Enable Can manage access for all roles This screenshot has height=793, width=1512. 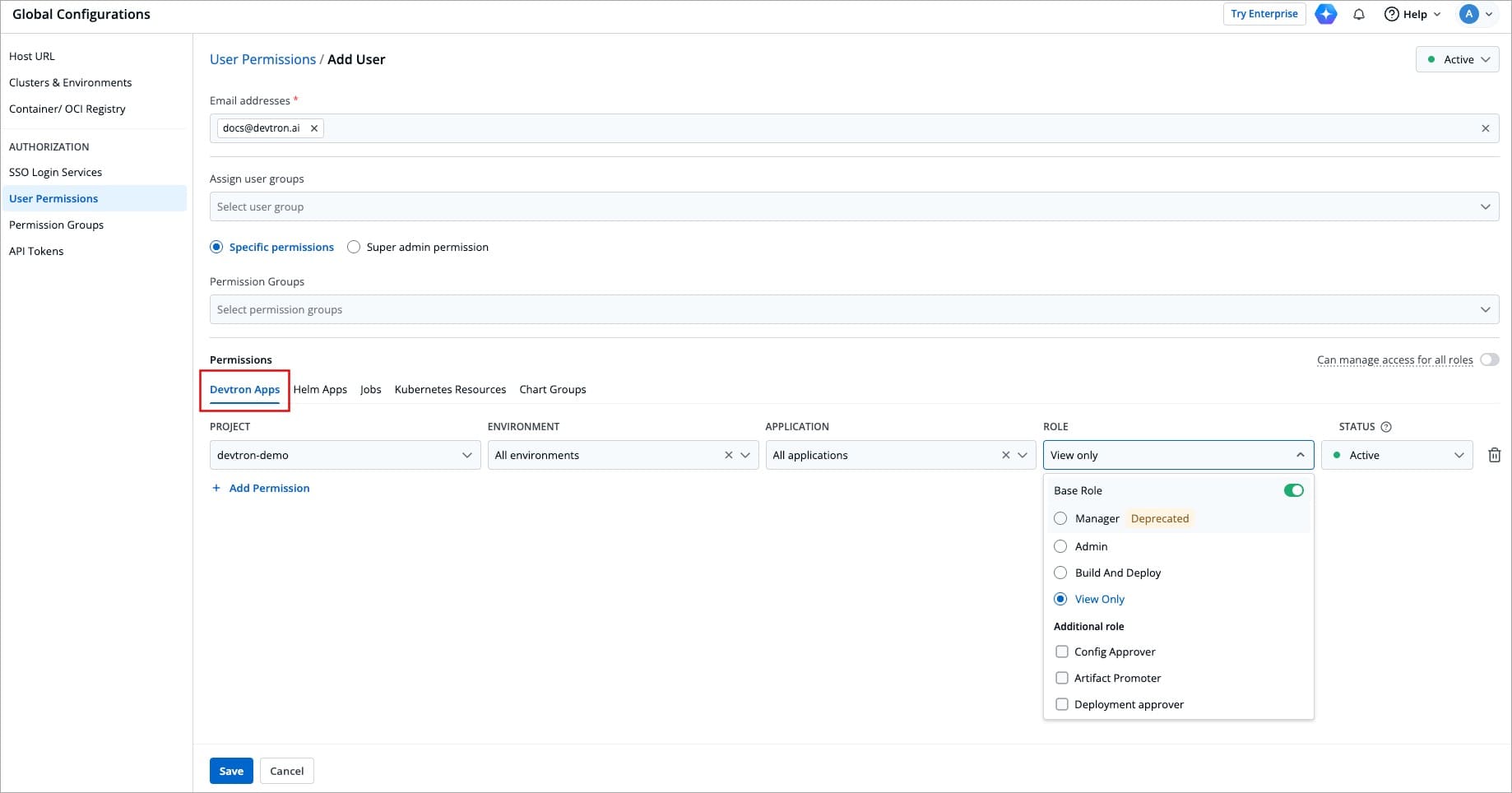coord(1489,359)
